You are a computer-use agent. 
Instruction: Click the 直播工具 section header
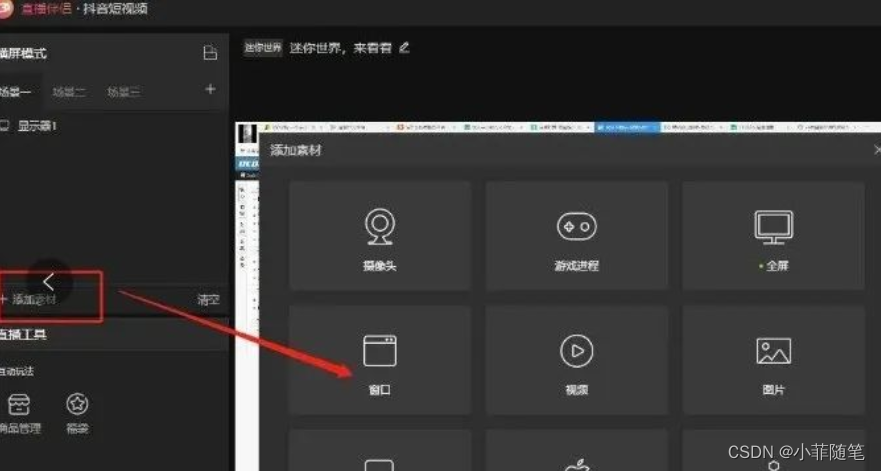point(24,334)
